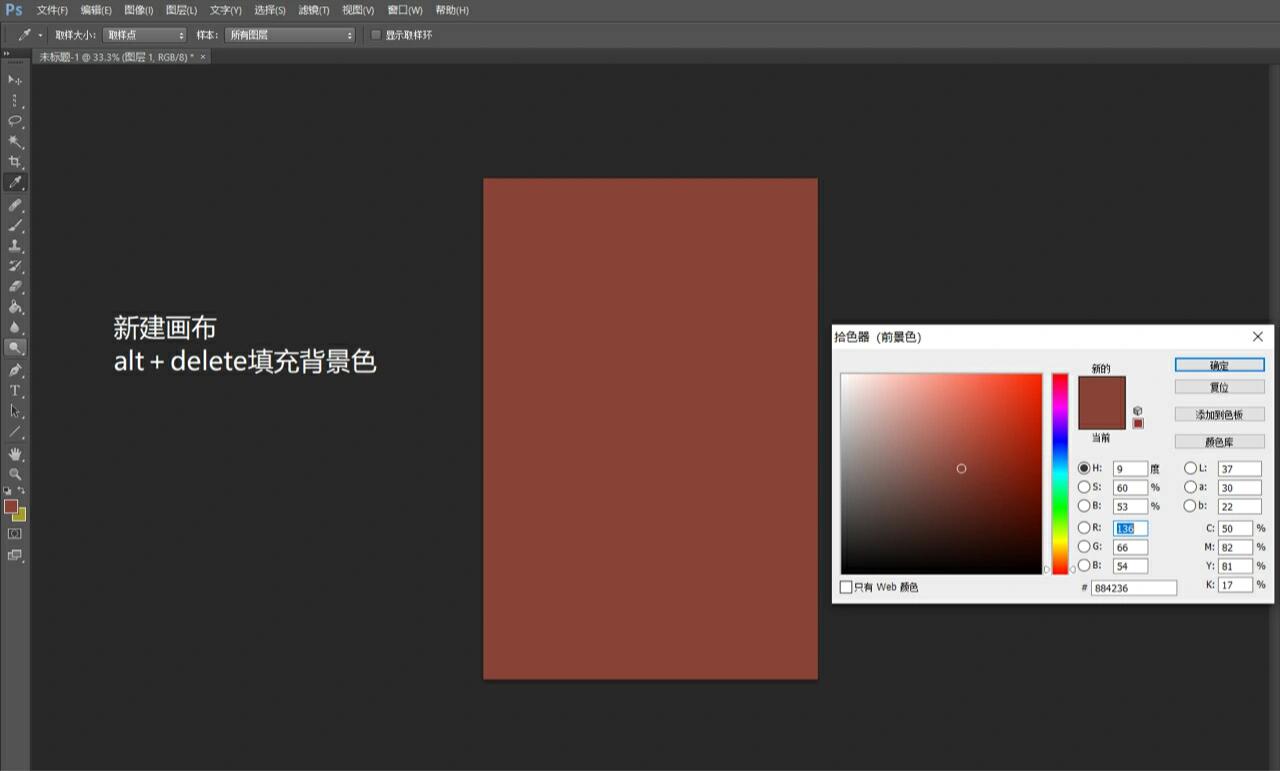The height and width of the screenshot is (771, 1280).
Task: Select brightness B radio beside value 53
Action: [1084, 506]
